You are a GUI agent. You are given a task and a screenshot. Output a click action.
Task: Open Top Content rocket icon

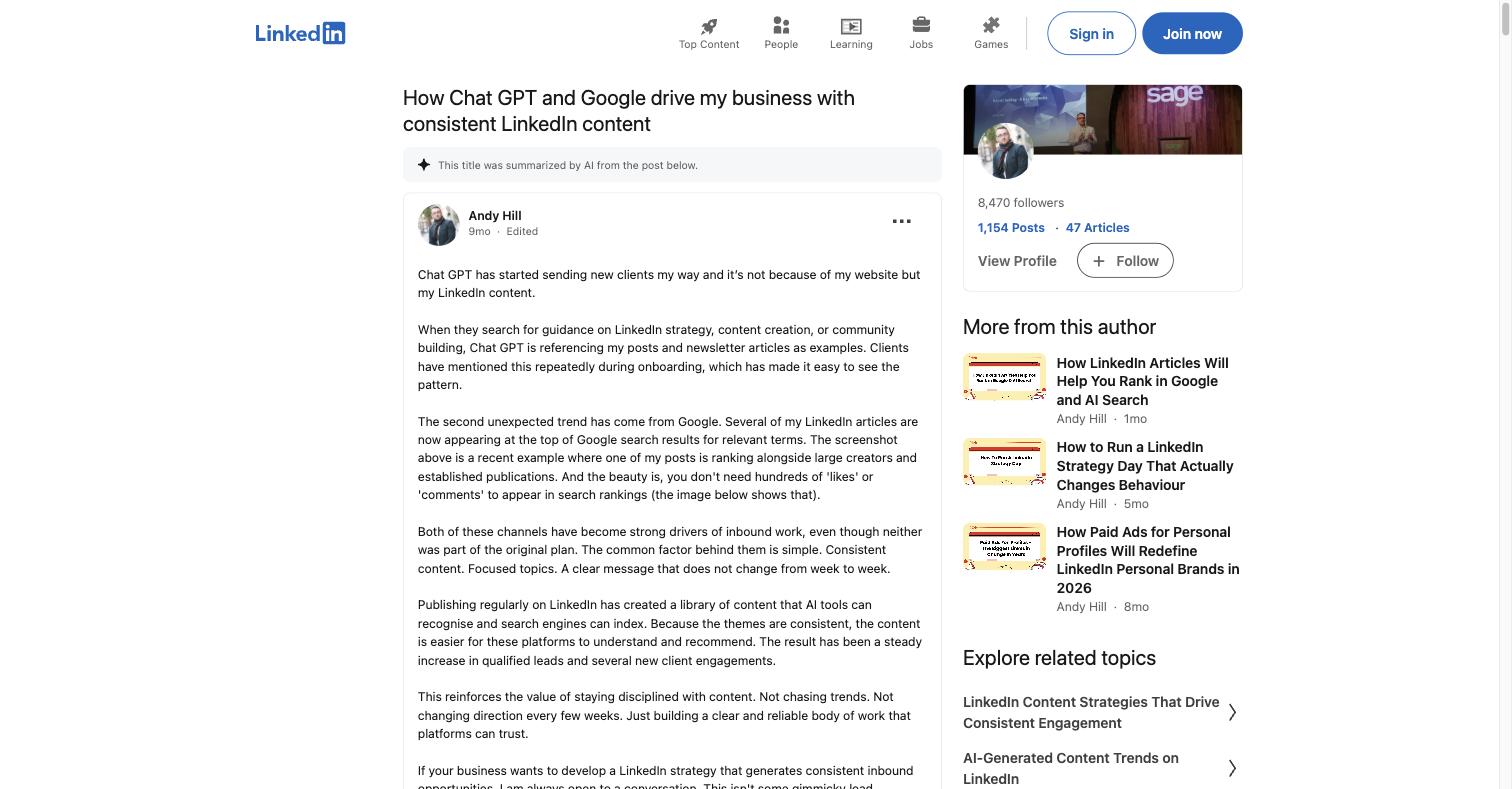click(x=709, y=26)
